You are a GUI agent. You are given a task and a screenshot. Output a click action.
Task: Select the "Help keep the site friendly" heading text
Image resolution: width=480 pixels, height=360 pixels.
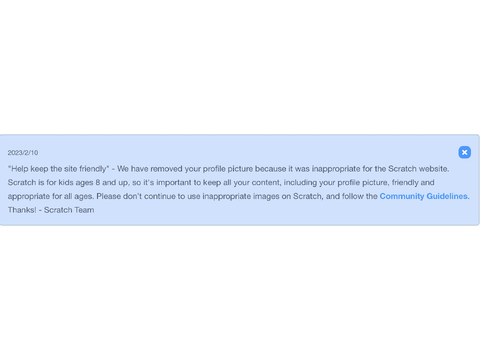[58, 169]
